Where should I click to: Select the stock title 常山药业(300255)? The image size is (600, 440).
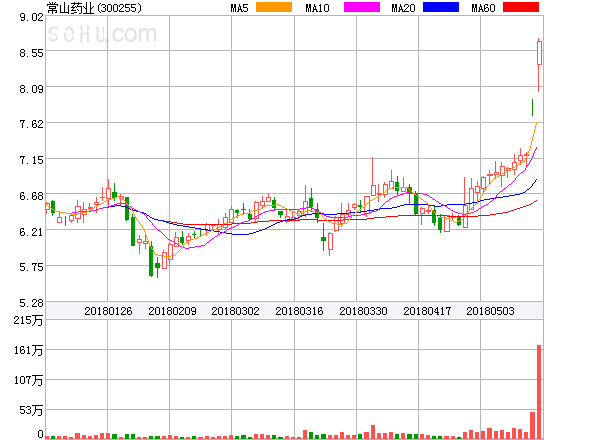(x=94, y=8)
